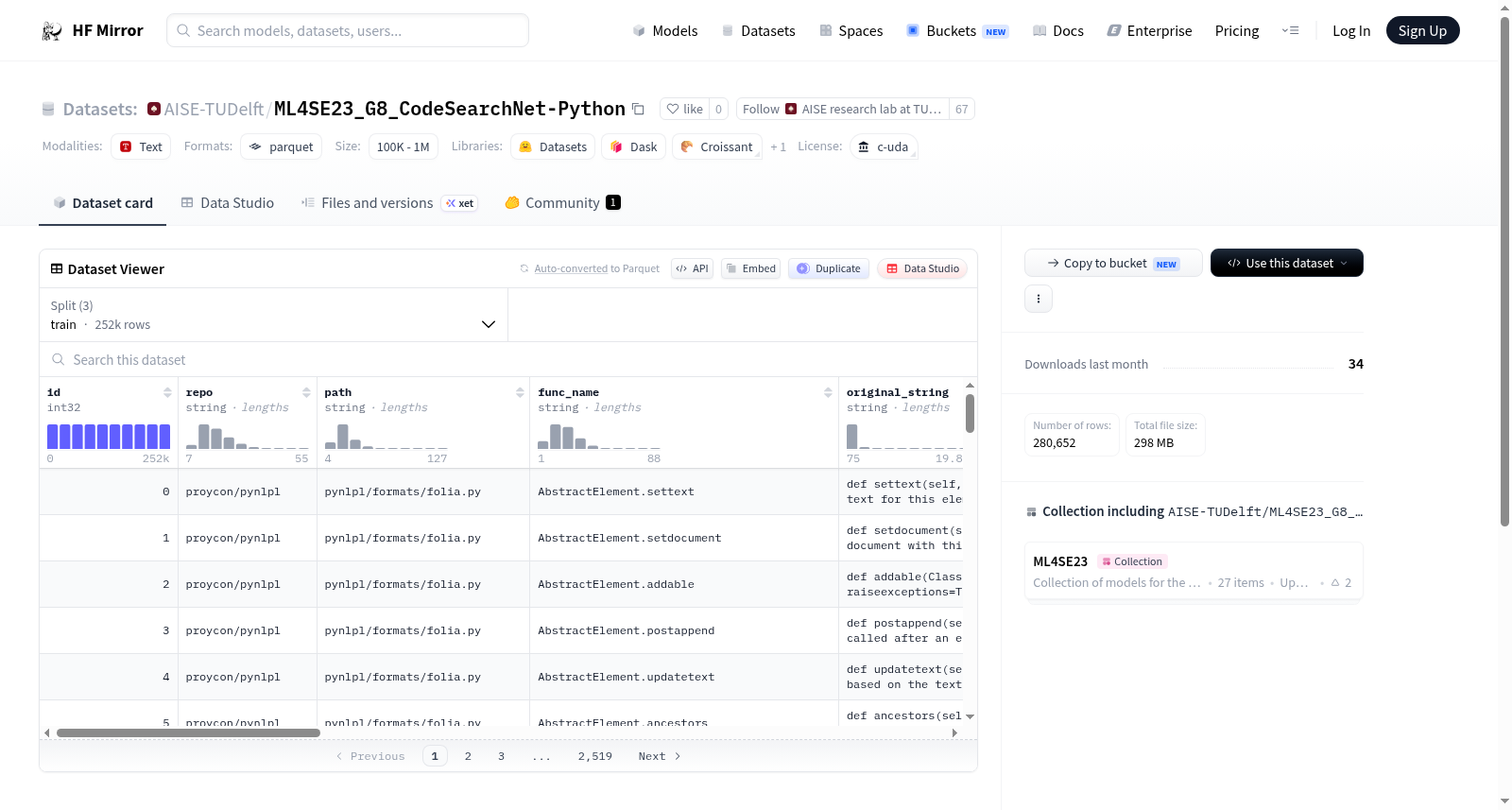Open Docs in the top navigation
Image resolution: width=1512 pixels, height=810 pixels.
(x=1058, y=31)
